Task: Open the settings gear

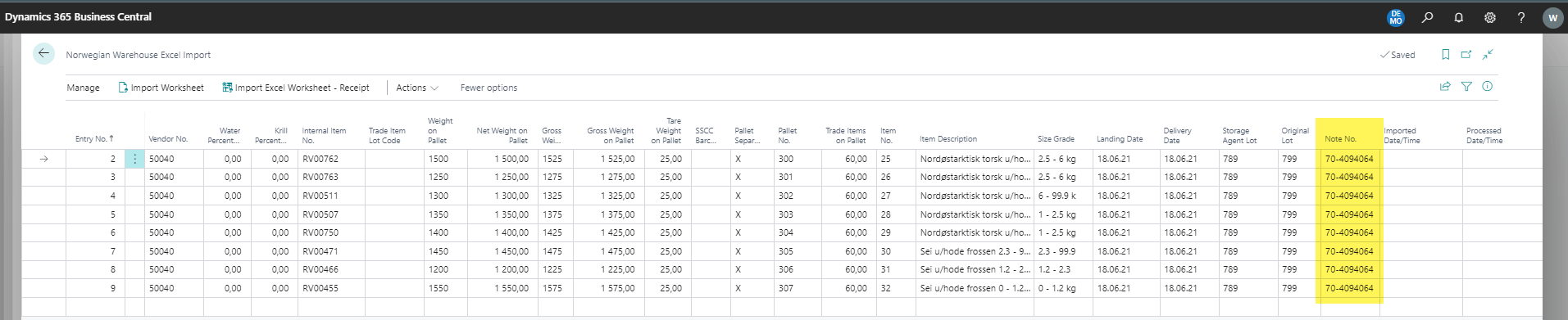Action: [1490, 17]
